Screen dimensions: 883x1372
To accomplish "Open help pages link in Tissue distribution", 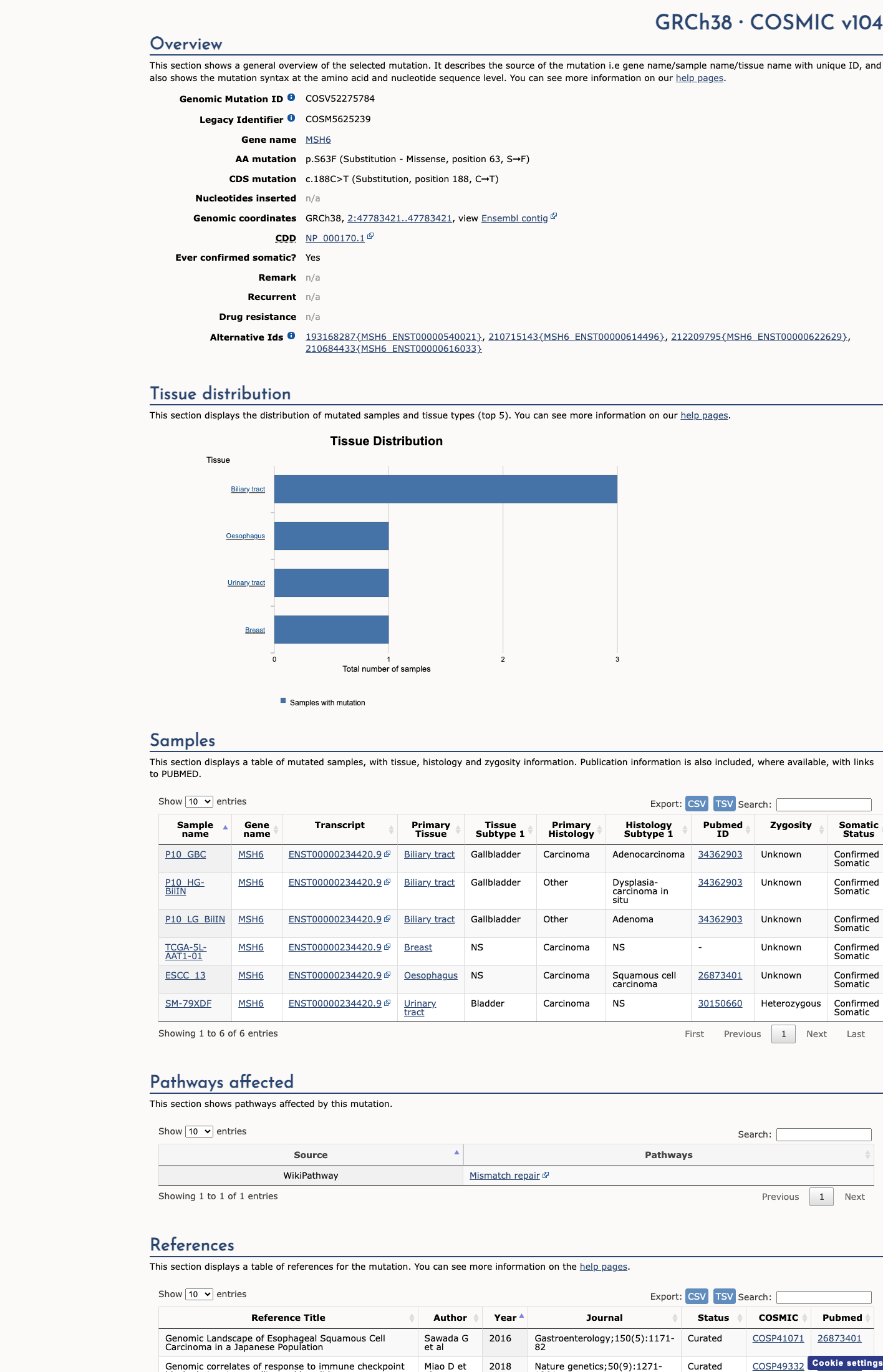I will pyautogui.click(x=704, y=415).
